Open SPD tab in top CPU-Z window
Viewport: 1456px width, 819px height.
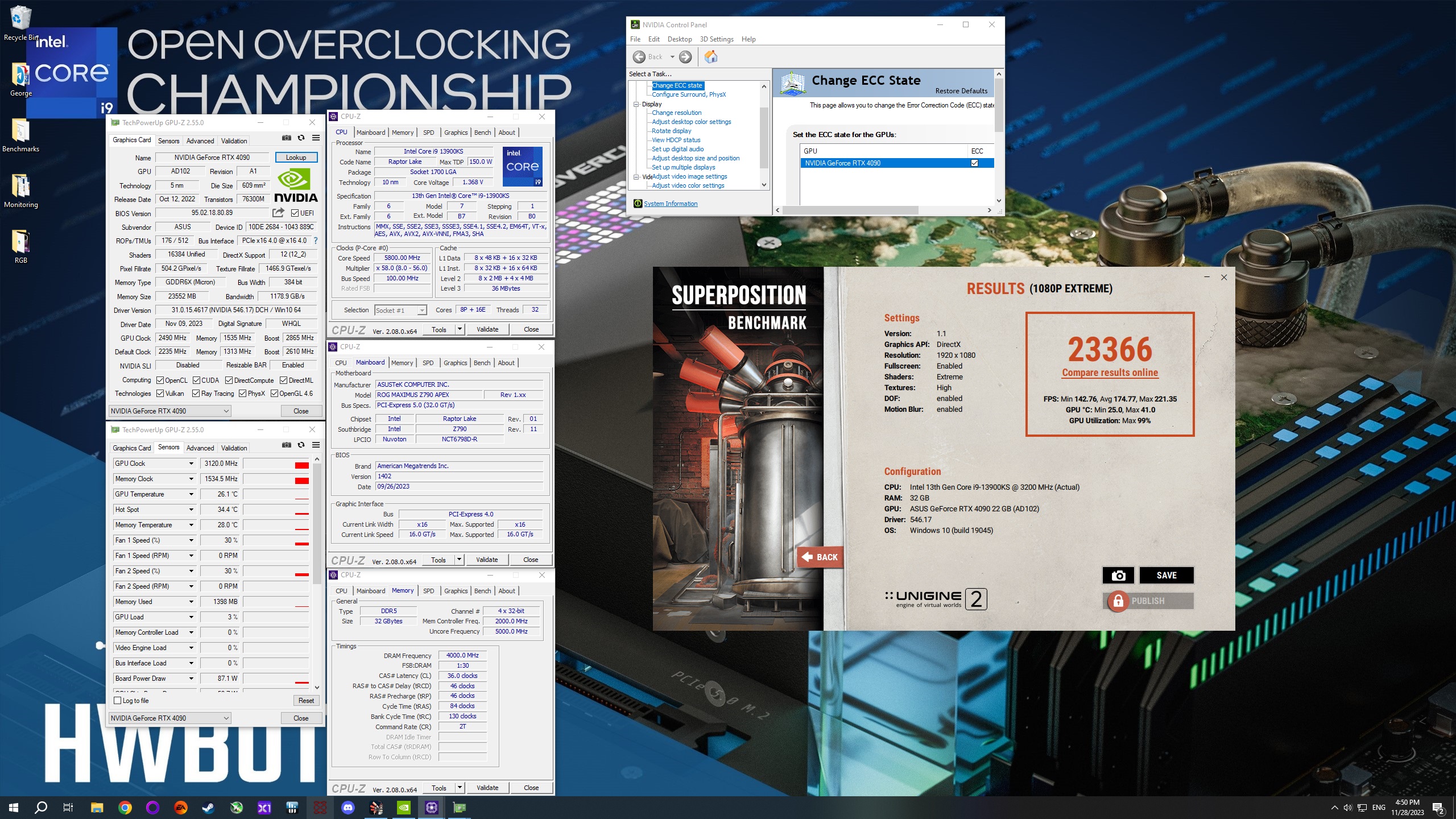429,133
